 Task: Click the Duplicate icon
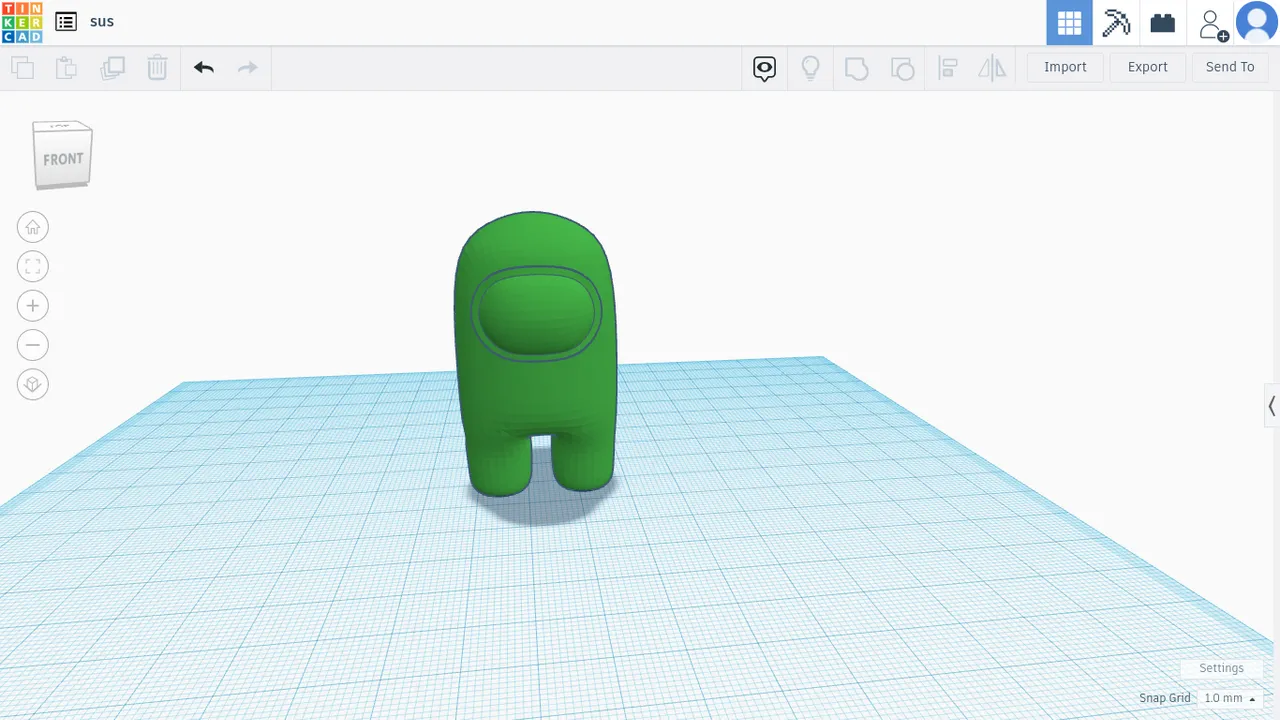point(113,67)
